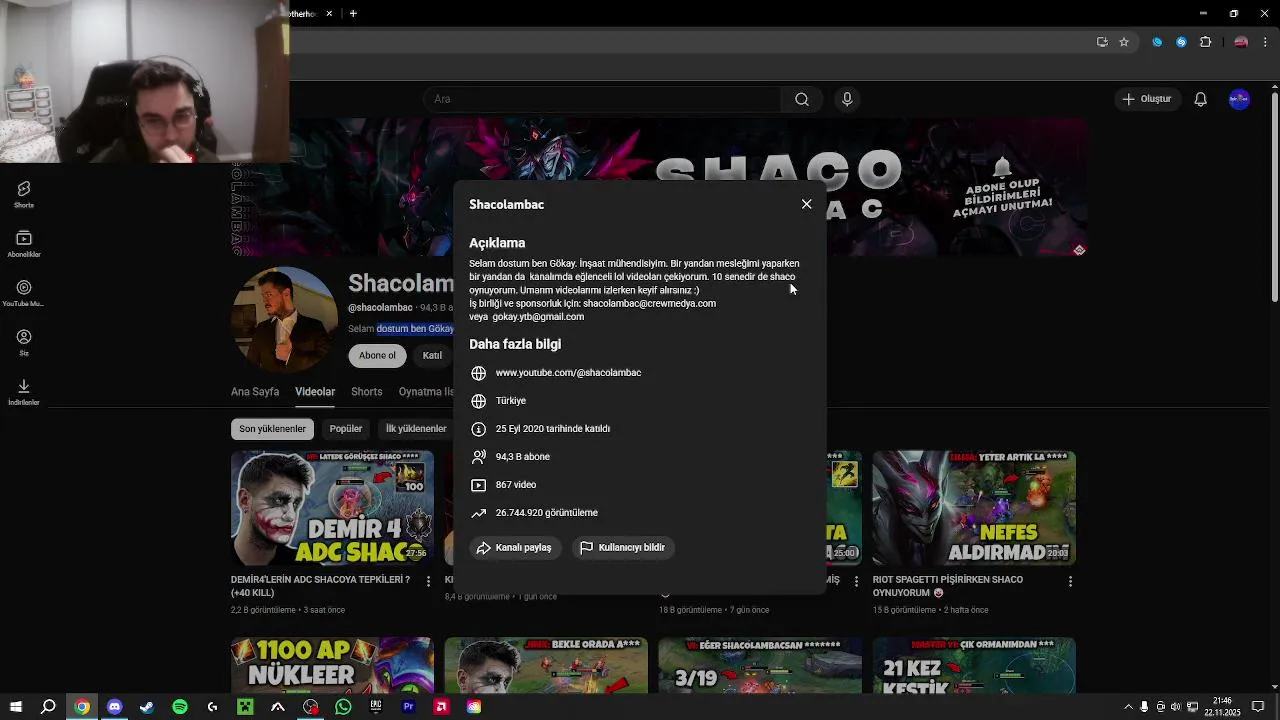
Task: Open the Siz section in the sidebar
Action: pos(24,342)
